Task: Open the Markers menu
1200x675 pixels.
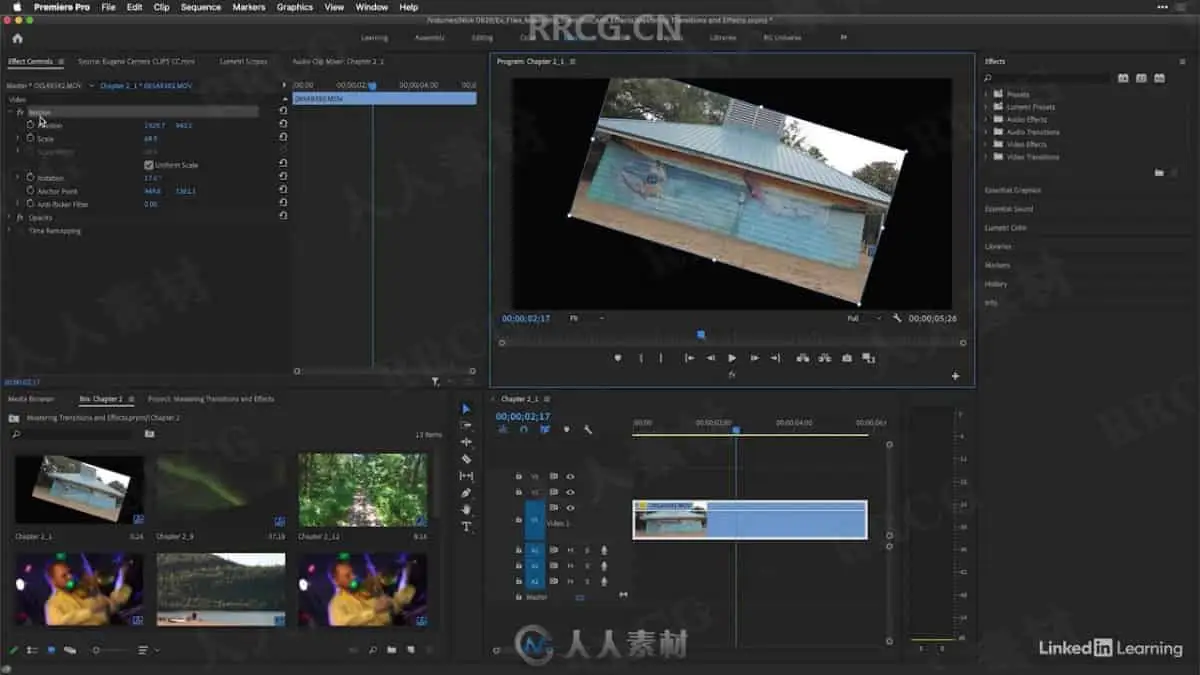Action: (249, 7)
